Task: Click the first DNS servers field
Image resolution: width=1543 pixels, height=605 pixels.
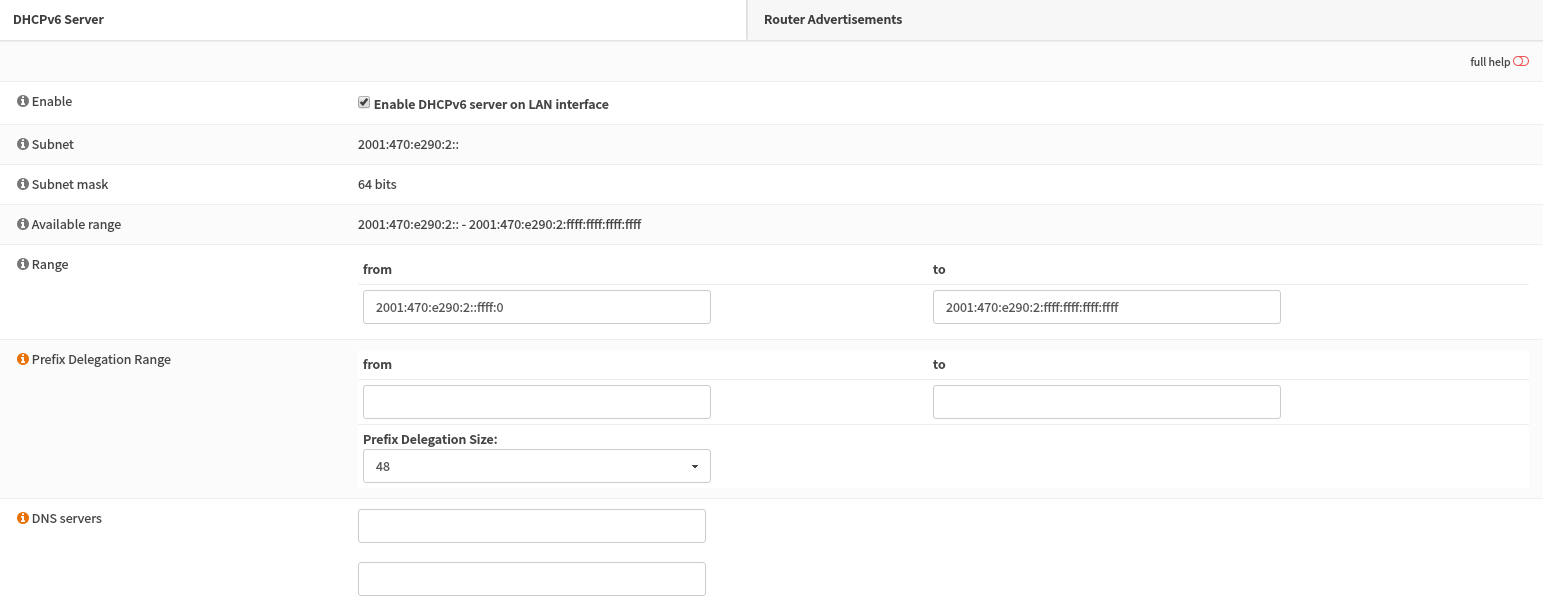Action: click(x=531, y=526)
